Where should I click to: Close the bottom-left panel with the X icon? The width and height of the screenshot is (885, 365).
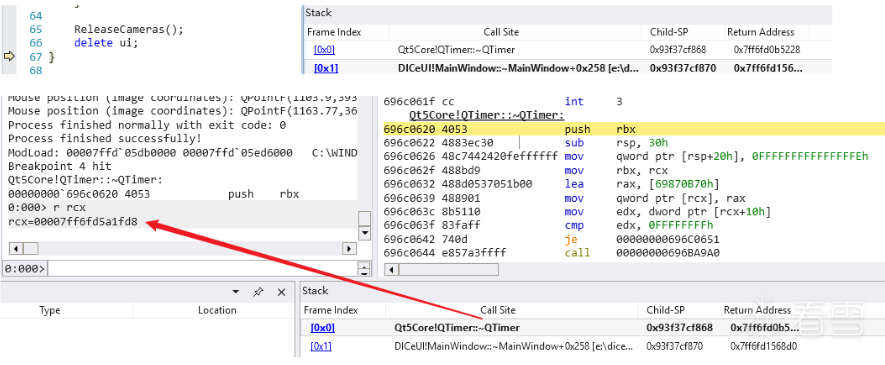click(282, 292)
